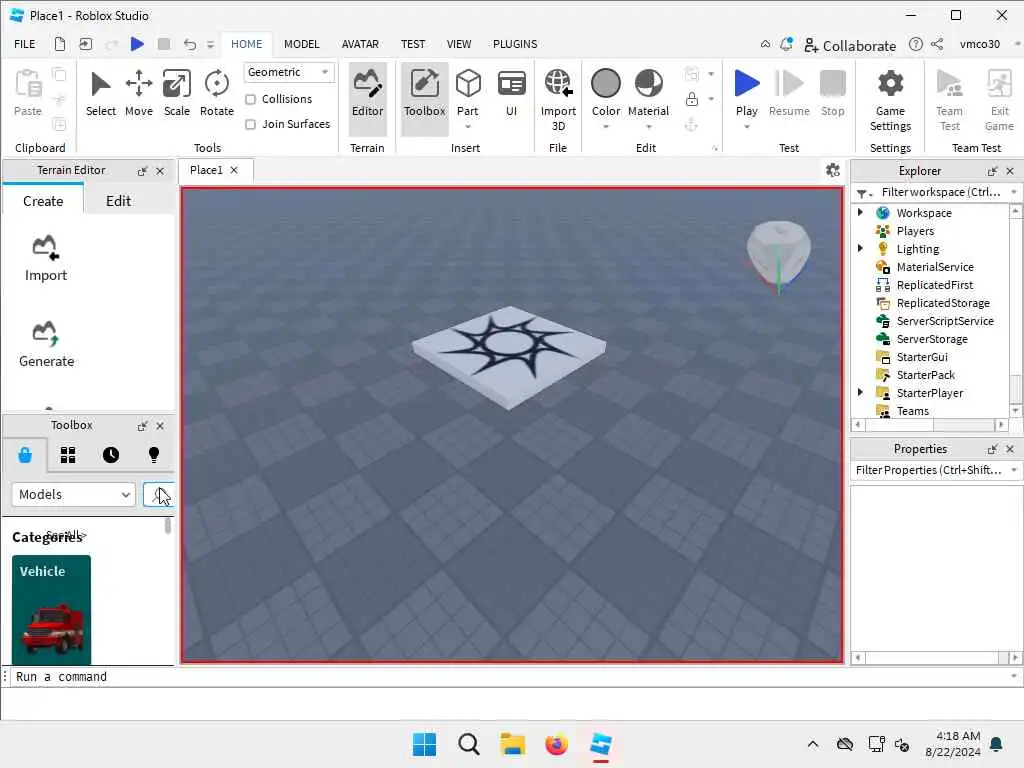Click the Import terrain icon
This screenshot has height=768, width=1024.
pos(46,258)
